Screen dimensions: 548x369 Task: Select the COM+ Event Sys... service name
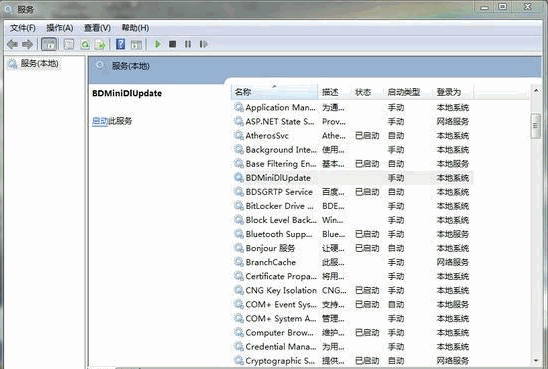(x=281, y=305)
